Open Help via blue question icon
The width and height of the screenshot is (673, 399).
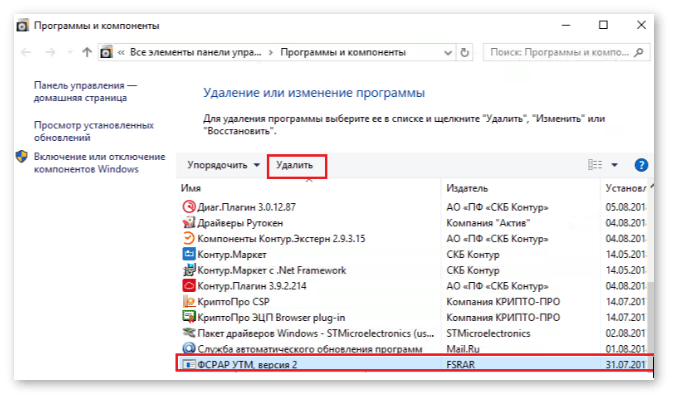[x=641, y=165]
